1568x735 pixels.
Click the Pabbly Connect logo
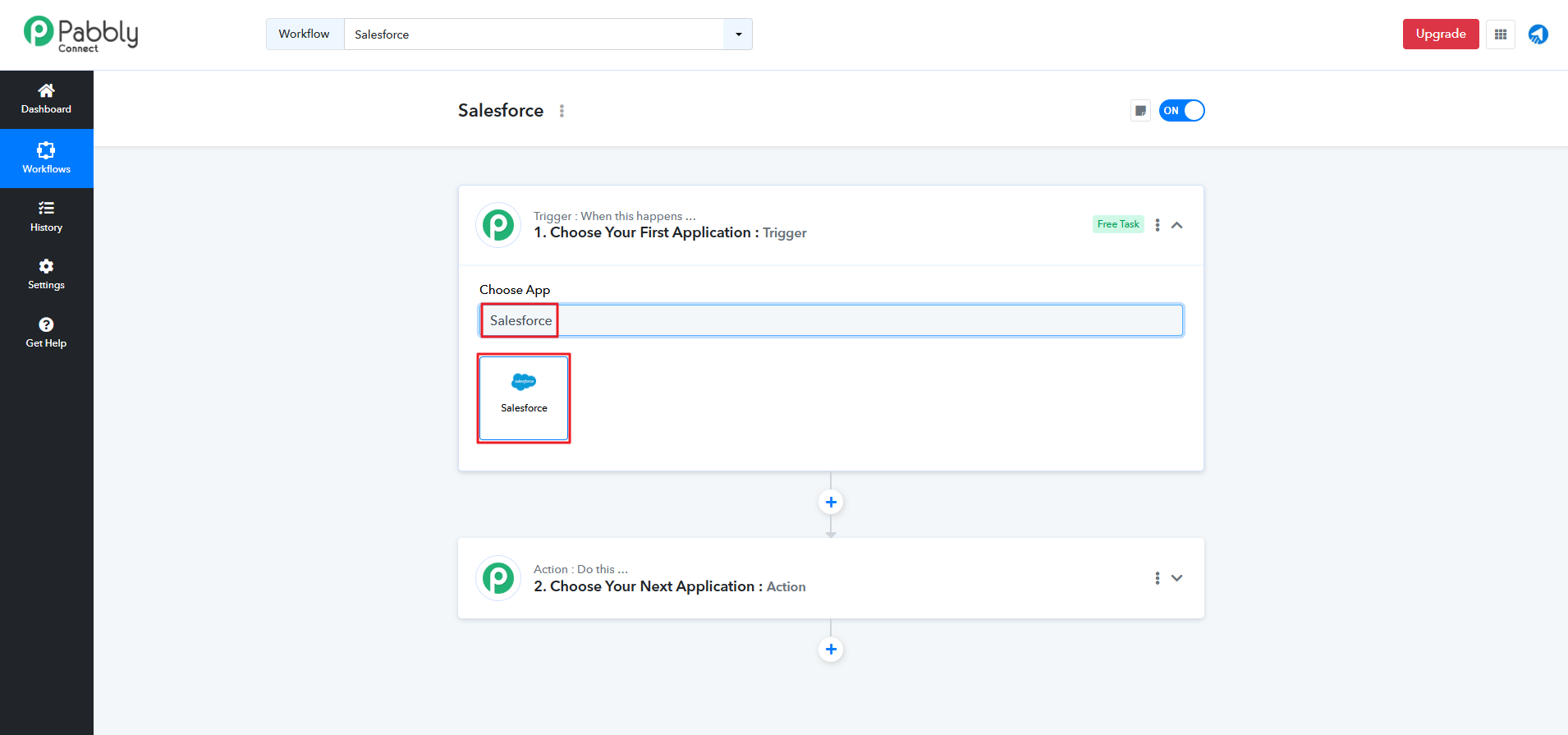coord(80,34)
